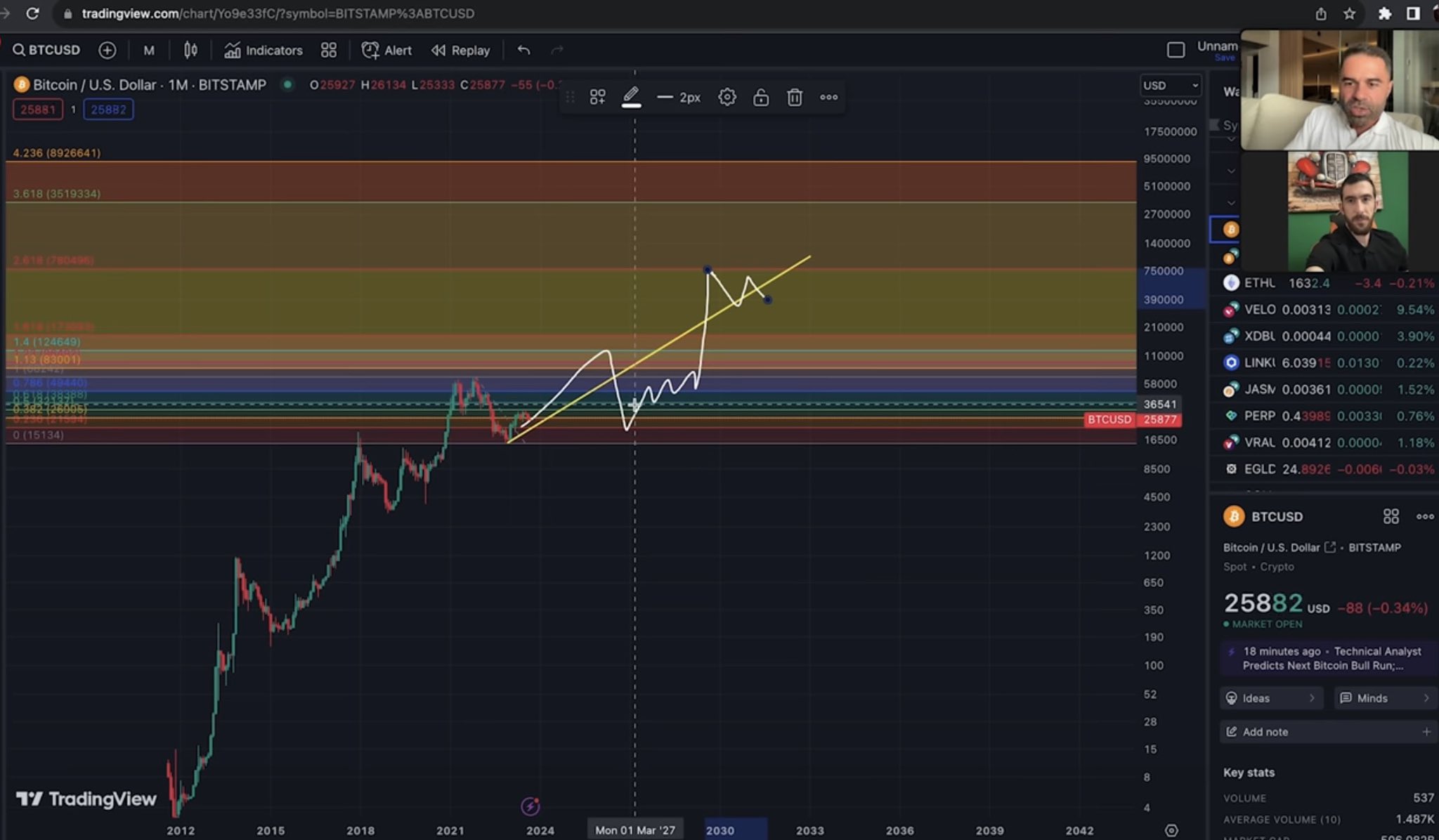Image resolution: width=1439 pixels, height=840 pixels.
Task: Click the BTCUSD symbol search field
Action: point(46,50)
